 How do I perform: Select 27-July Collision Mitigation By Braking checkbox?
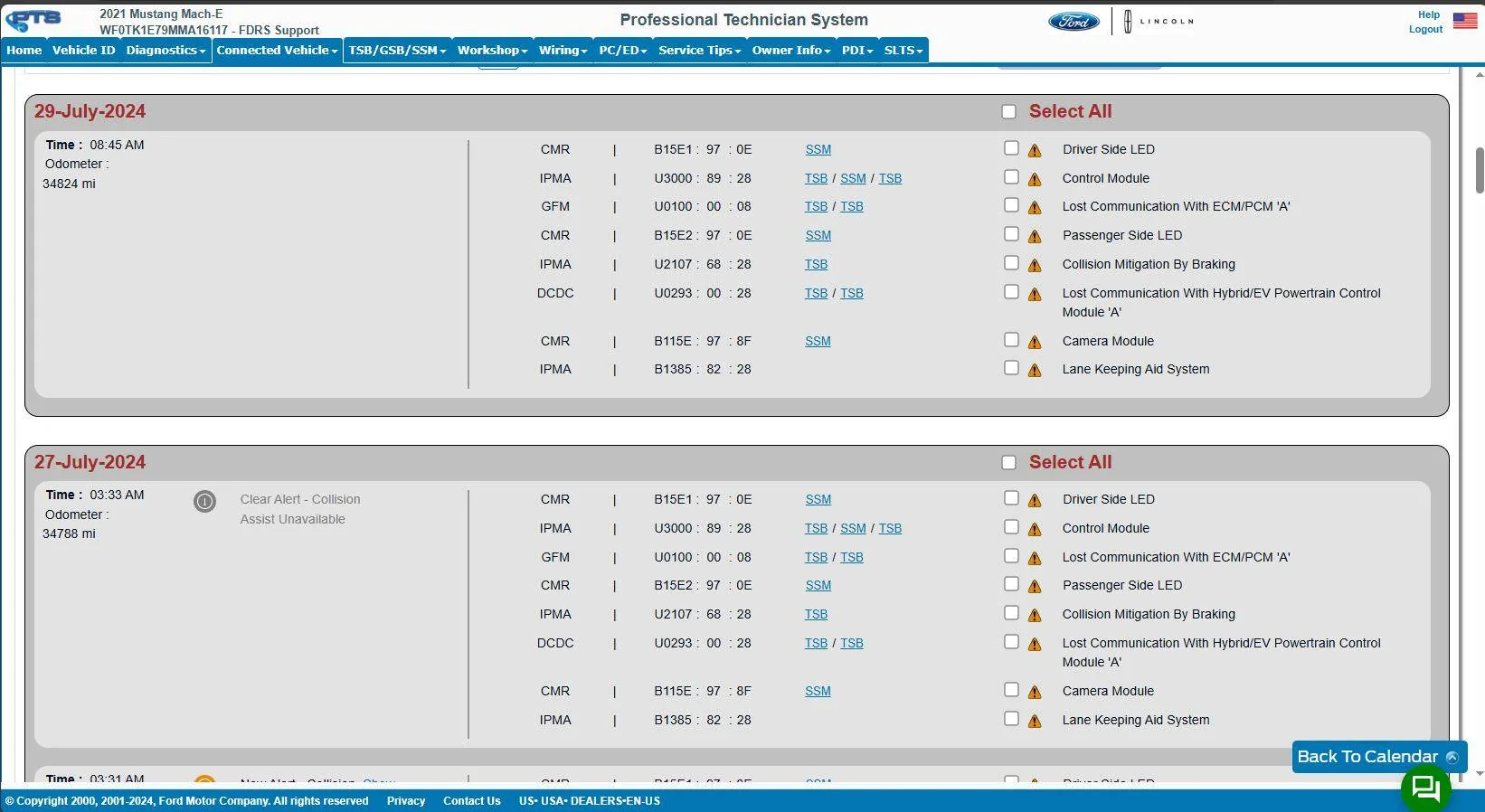1011,613
